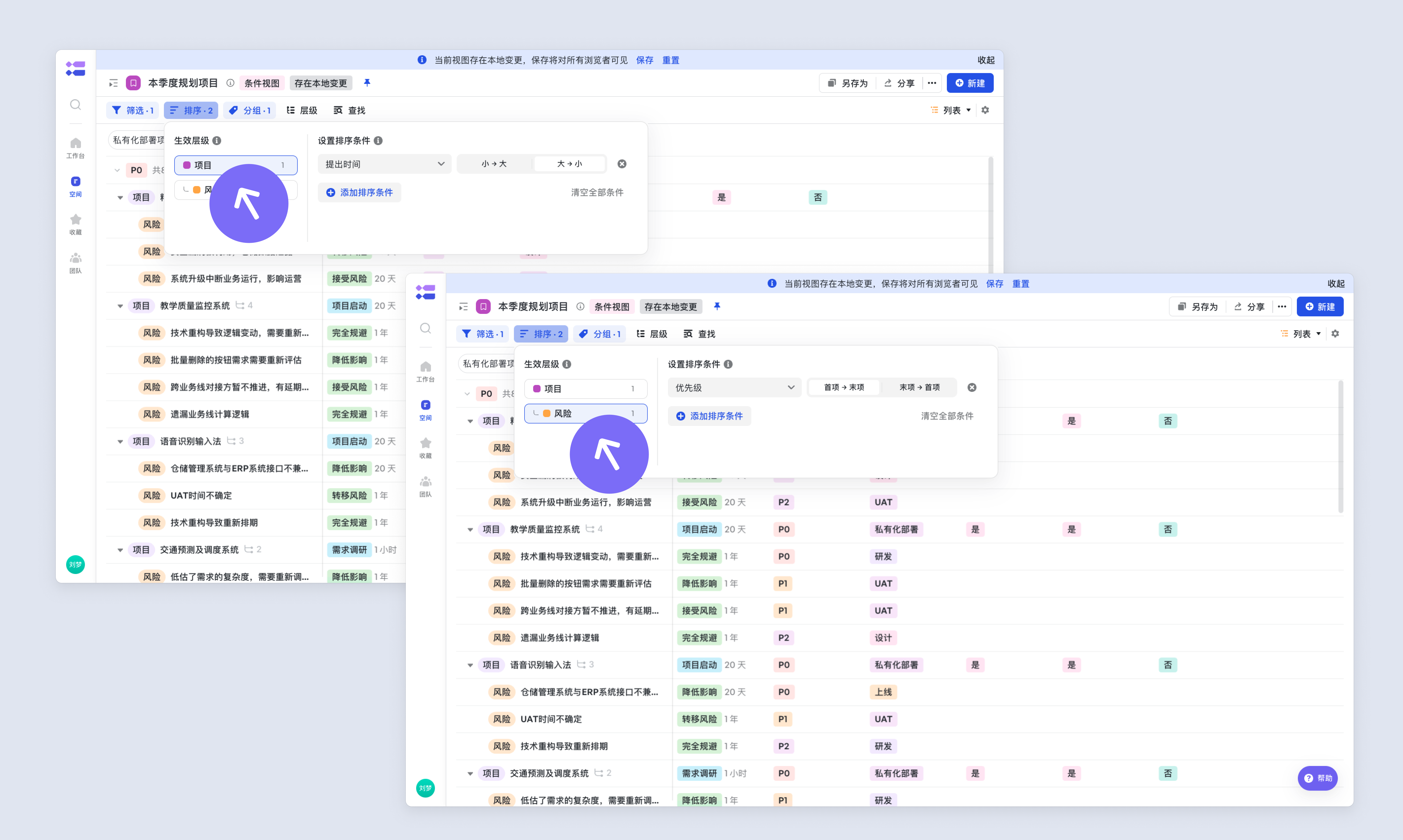Screen dimensions: 1403x840
Task: Open the 帮助 help button
Action: 1318,778
